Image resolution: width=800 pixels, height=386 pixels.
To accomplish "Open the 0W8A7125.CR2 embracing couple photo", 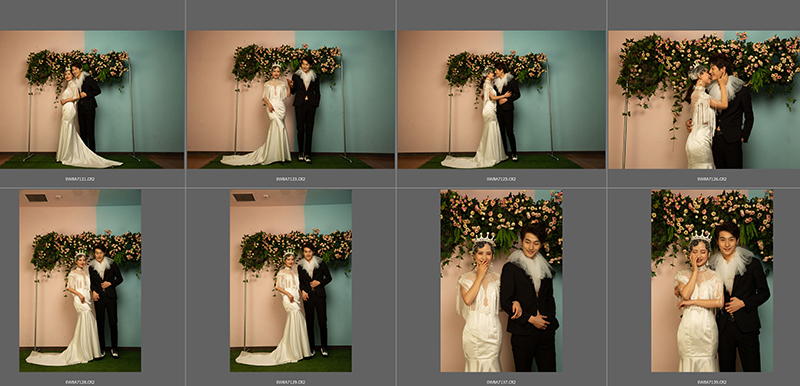I will 502,99.
